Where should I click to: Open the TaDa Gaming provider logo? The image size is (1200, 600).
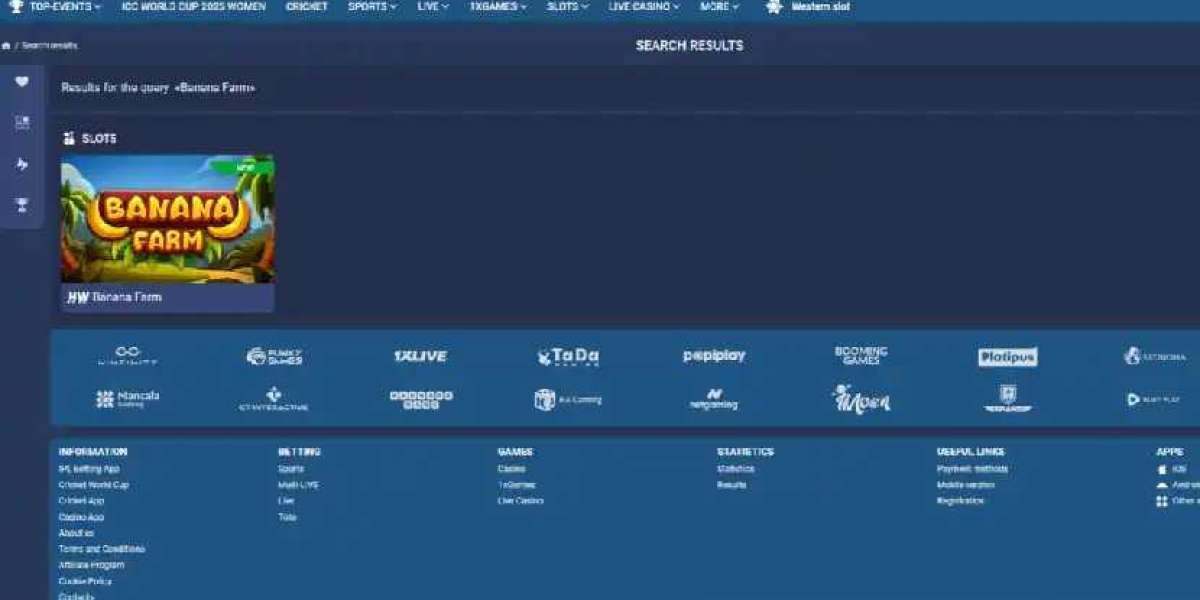click(567, 357)
